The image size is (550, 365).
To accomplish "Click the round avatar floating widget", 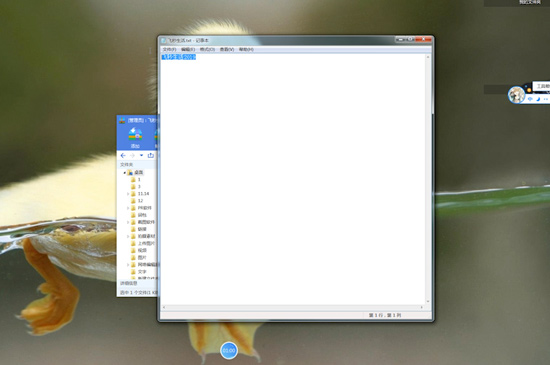I will coord(516,95).
